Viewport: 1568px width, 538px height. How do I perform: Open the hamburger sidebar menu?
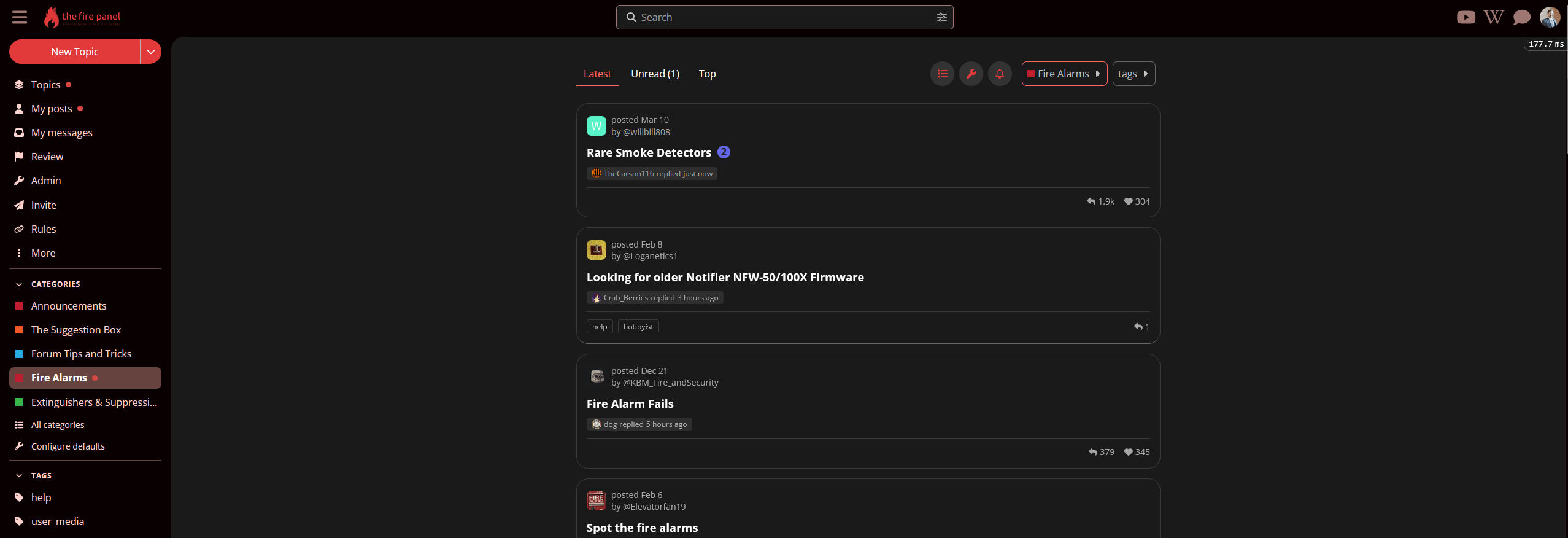click(x=20, y=17)
